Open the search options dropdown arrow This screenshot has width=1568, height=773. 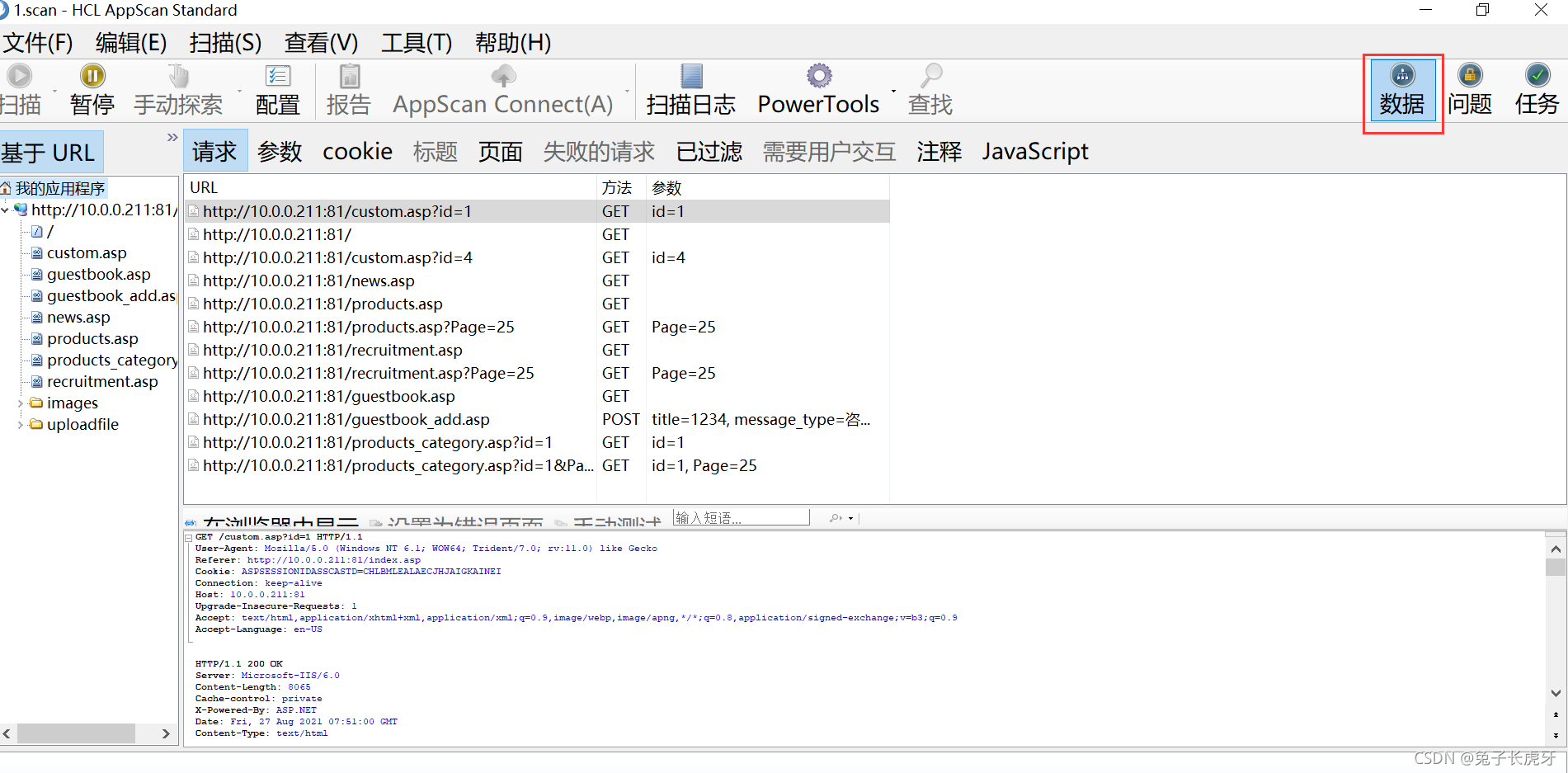pyautogui.click(x=850, y=518)
